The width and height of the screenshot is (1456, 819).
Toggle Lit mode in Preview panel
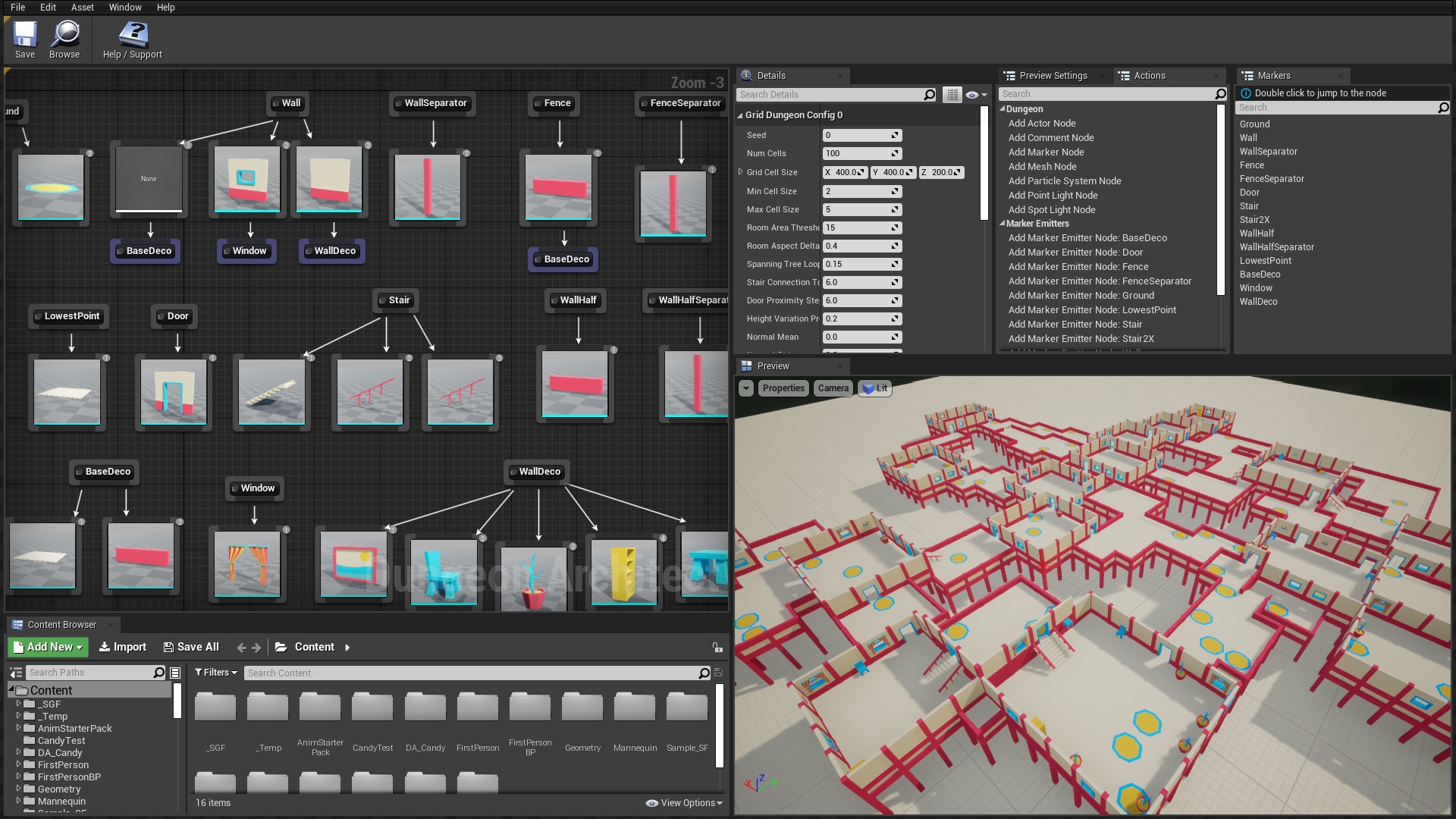point(876,388)
